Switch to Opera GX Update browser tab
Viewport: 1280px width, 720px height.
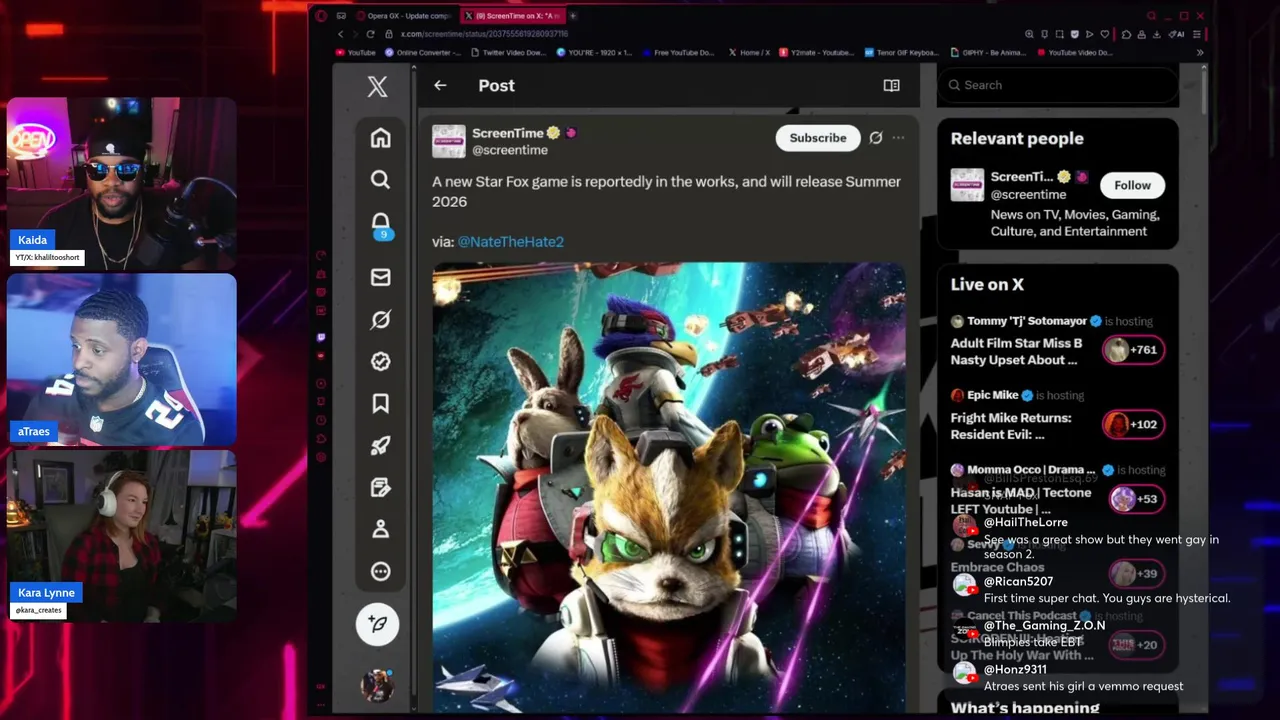405,16
